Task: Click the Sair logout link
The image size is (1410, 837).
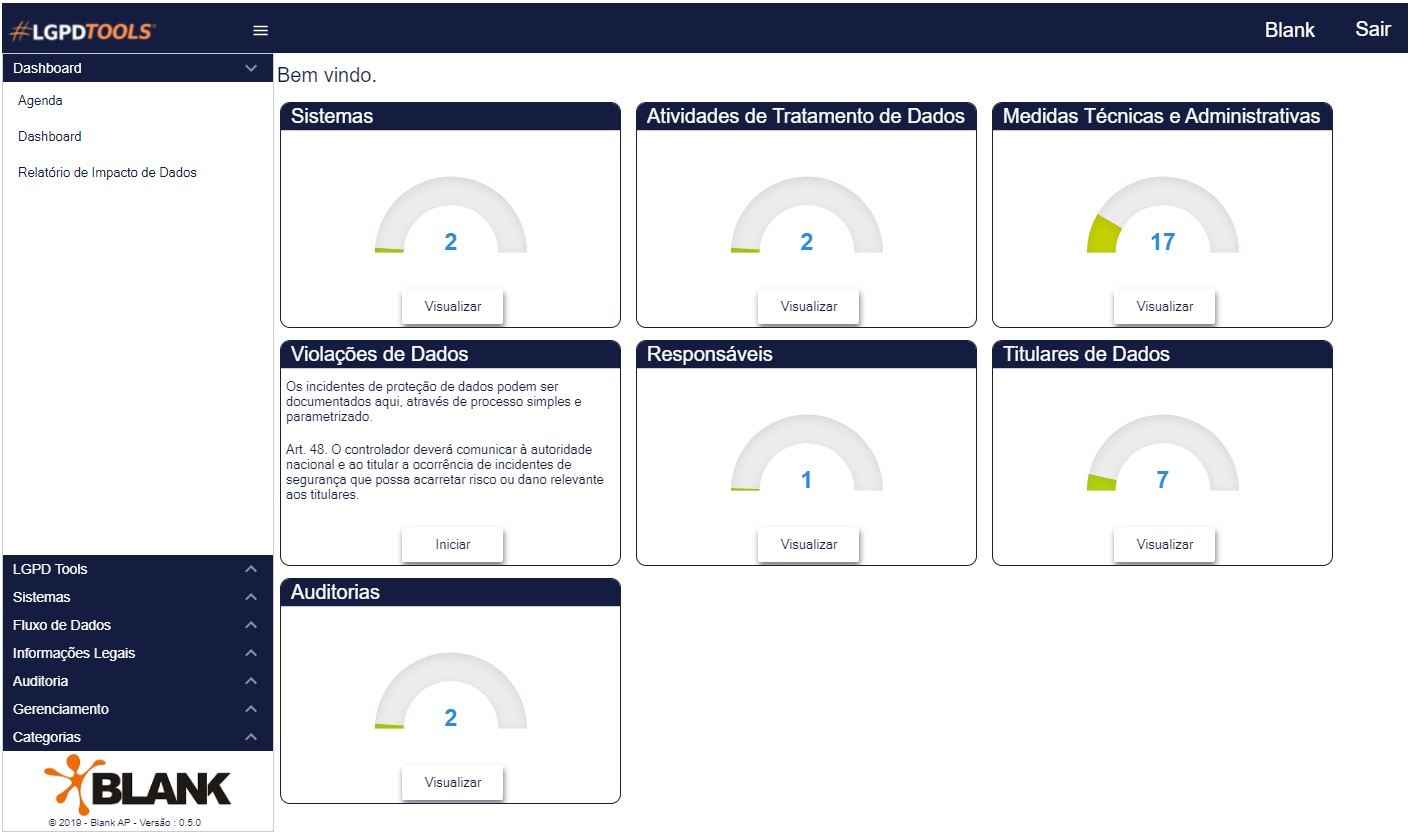Action: point(1373,29)
